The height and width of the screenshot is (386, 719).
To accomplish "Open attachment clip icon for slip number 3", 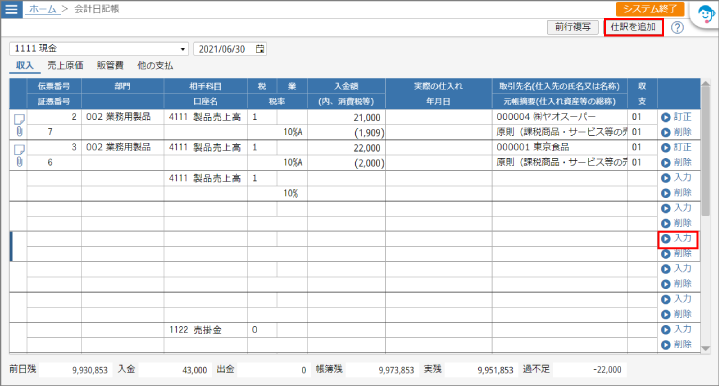I will click(19, 162).
